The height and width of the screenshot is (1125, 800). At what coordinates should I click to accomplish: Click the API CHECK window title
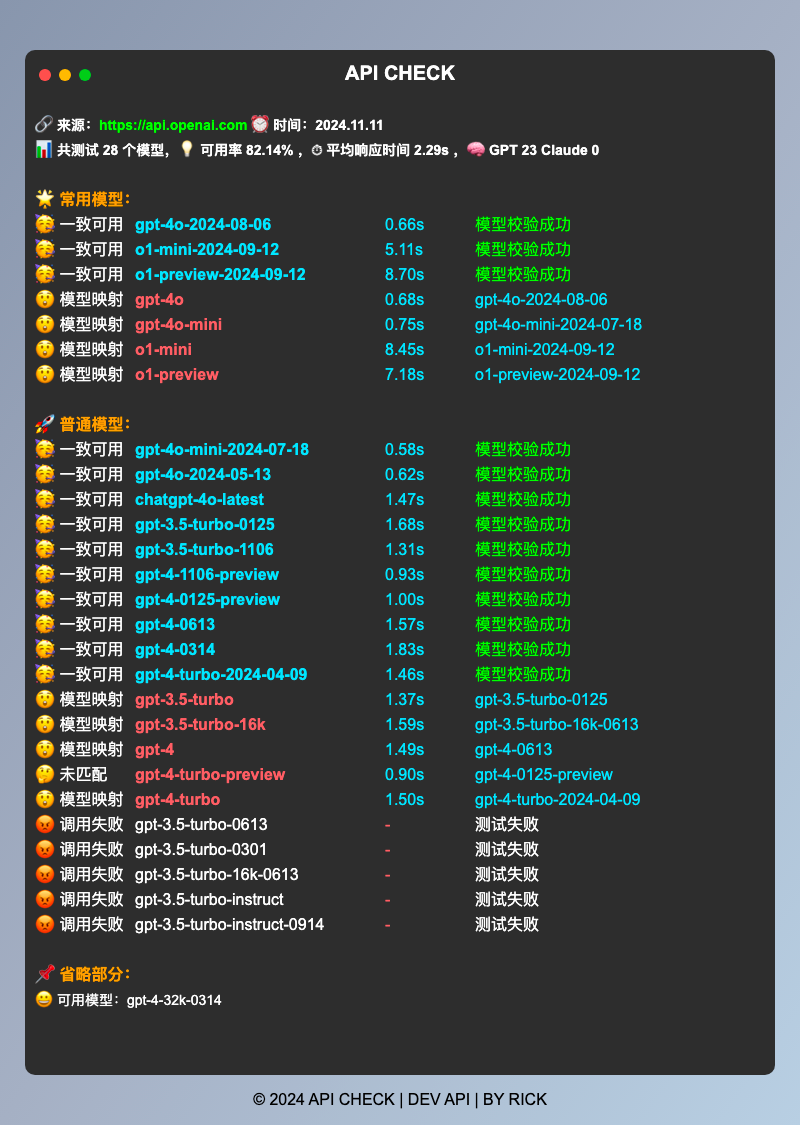click(x=400, y=73)
